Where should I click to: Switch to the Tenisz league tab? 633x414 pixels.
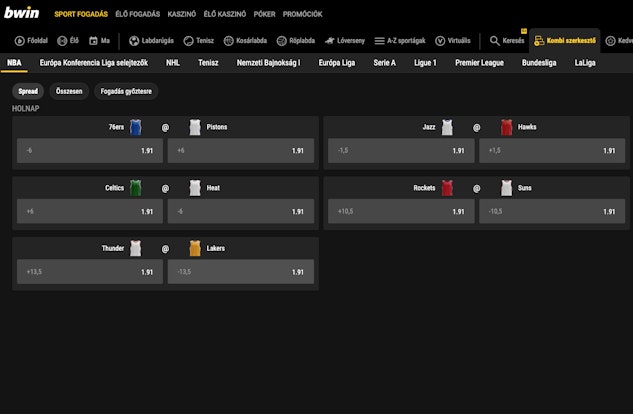[208, 63]
